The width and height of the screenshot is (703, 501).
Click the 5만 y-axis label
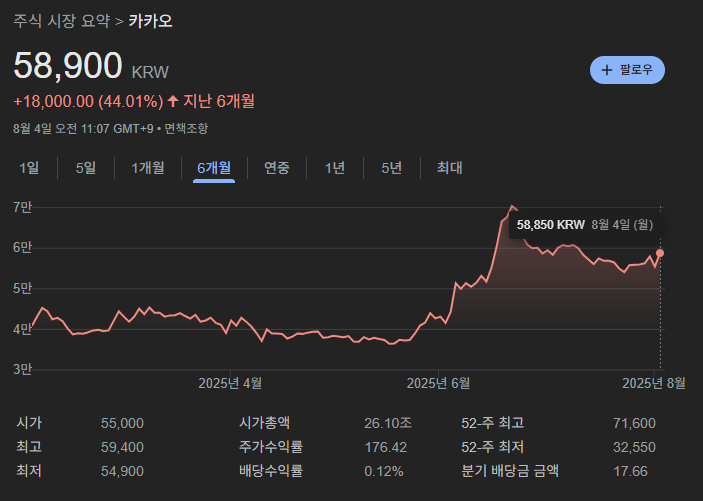click(22, 288)
